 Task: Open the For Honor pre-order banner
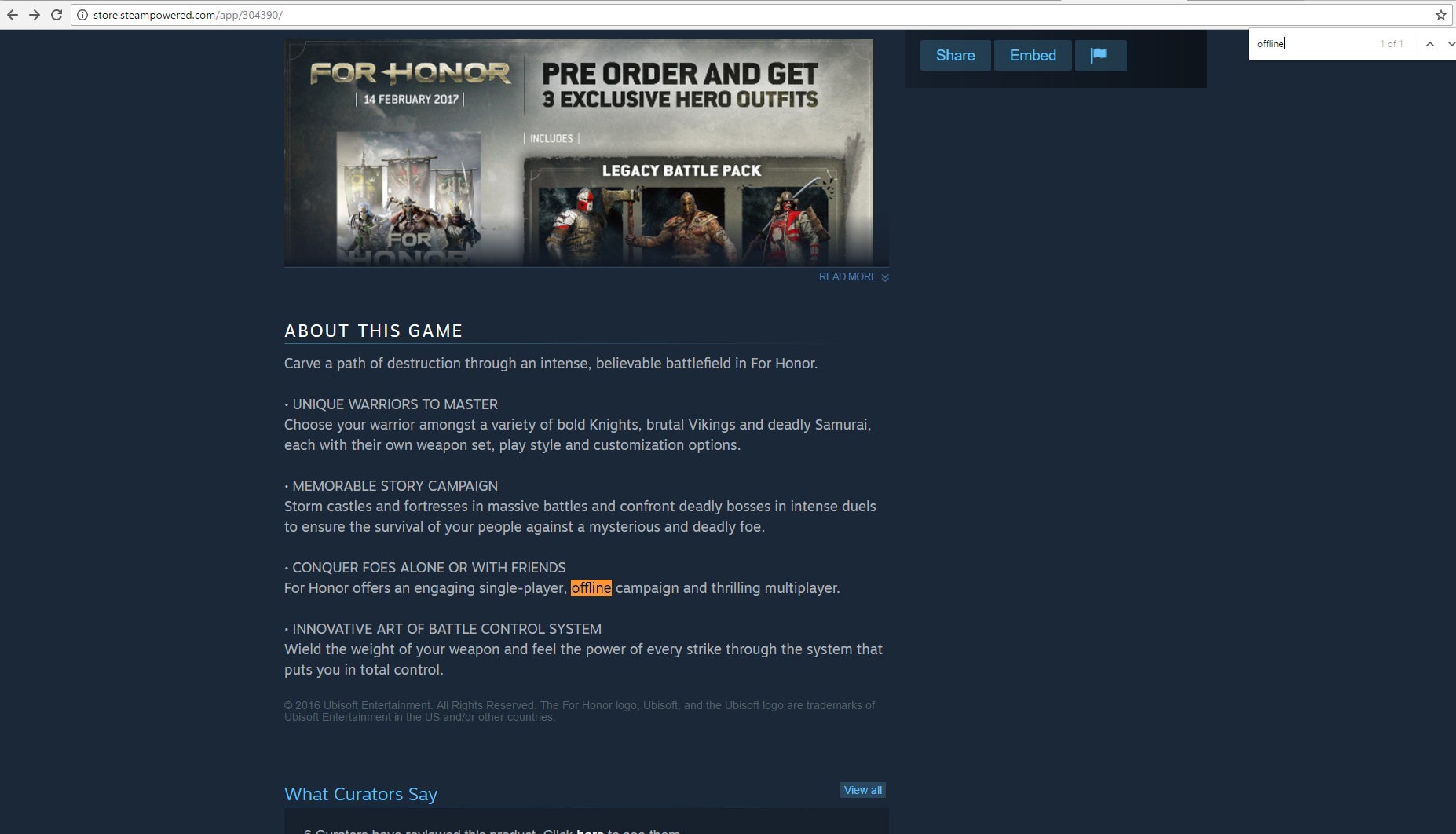579,153
